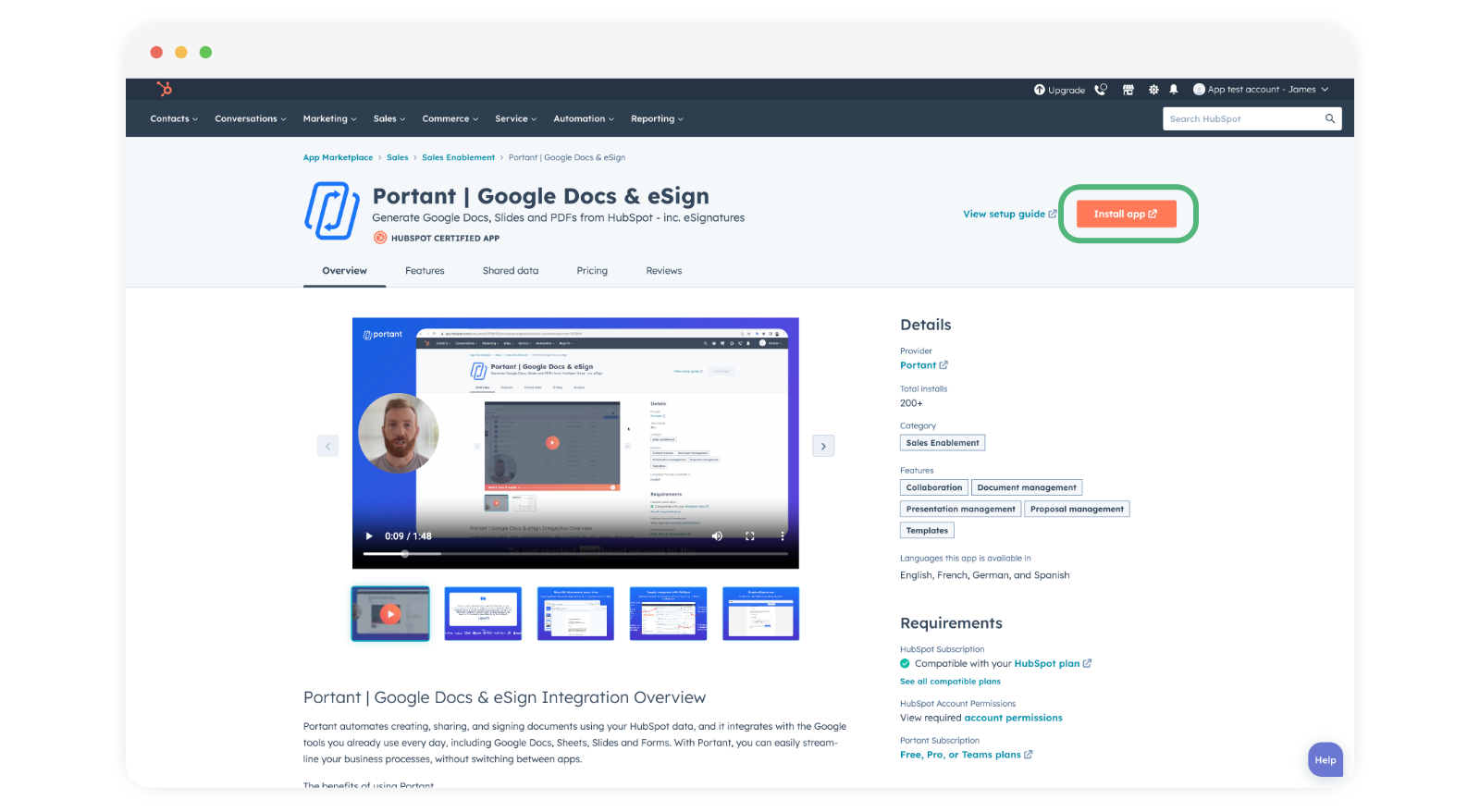The height and width of the screenshot is (812, 1480).
Task: Play the overview video
Action: coord(369,536)
